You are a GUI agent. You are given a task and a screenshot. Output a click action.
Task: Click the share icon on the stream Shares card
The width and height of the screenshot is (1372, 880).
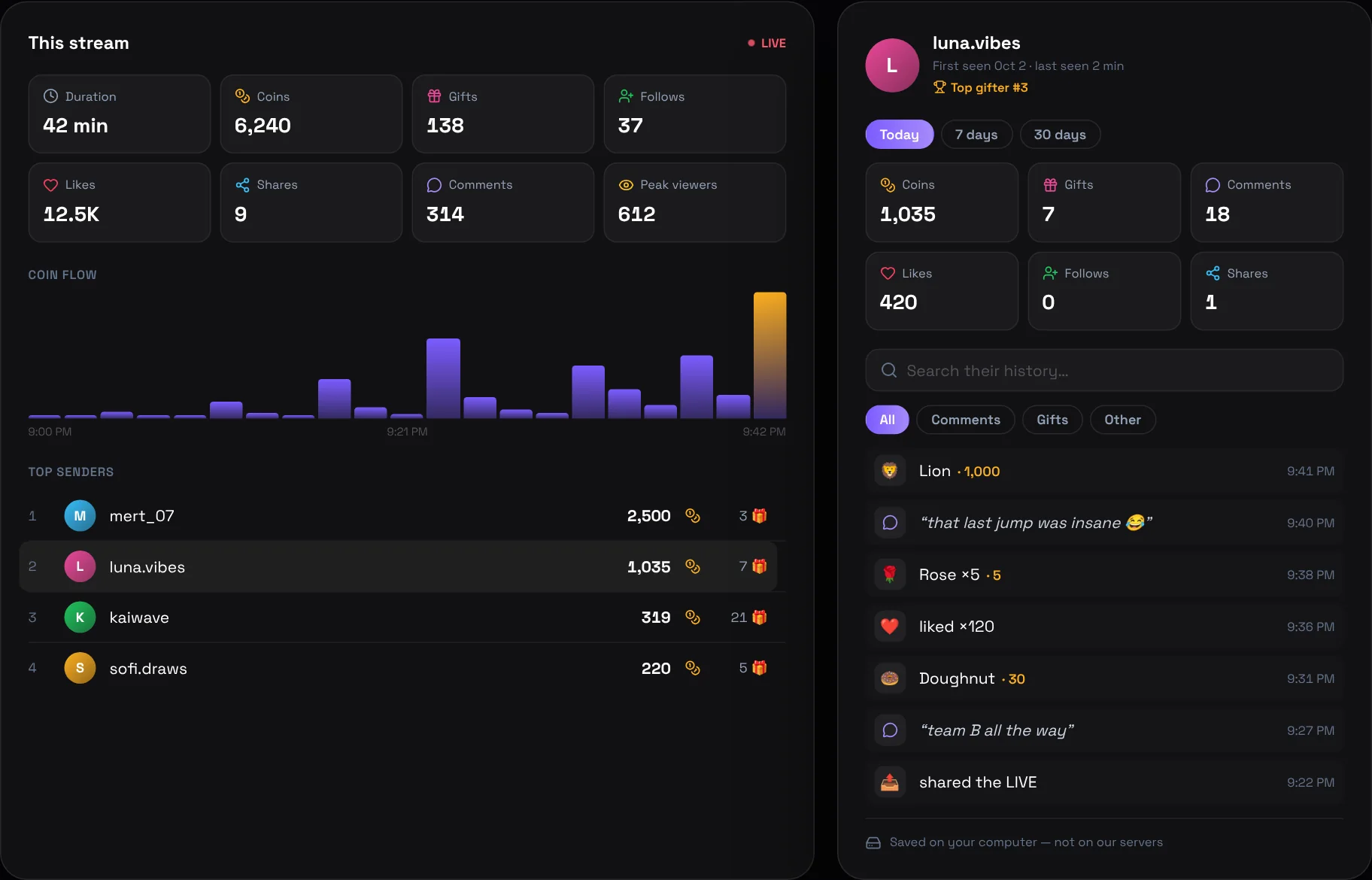coord(242,185)
